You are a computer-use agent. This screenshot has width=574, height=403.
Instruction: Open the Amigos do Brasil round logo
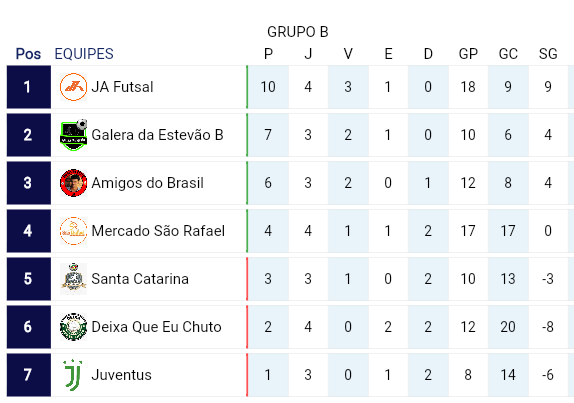[73, 183]
